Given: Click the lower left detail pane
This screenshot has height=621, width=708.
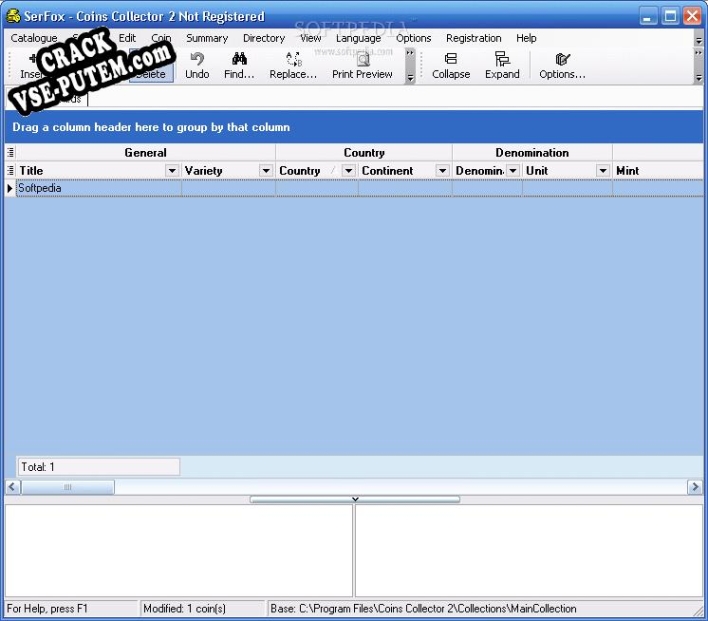Looking at the screenshot, I should pyautogui.click(x=179, y=551).
